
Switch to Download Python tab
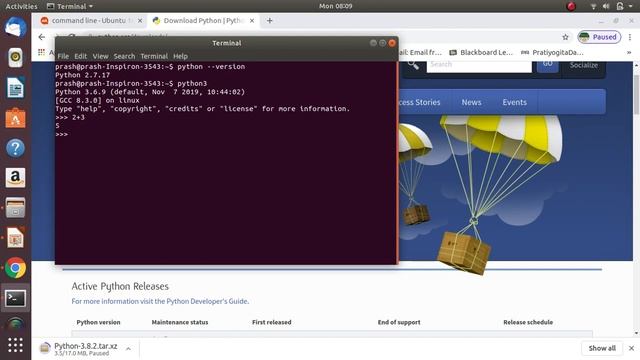point(203,20)
